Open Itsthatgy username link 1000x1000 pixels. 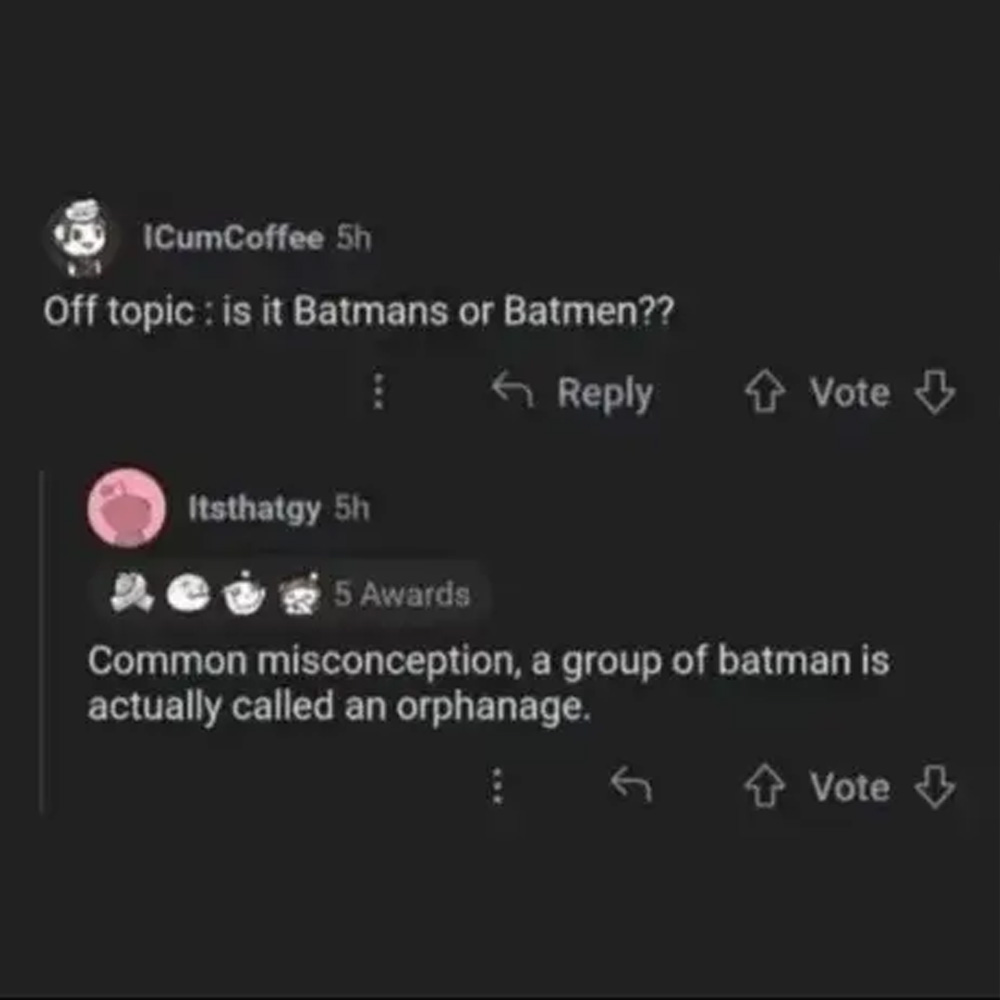[255, 509]
